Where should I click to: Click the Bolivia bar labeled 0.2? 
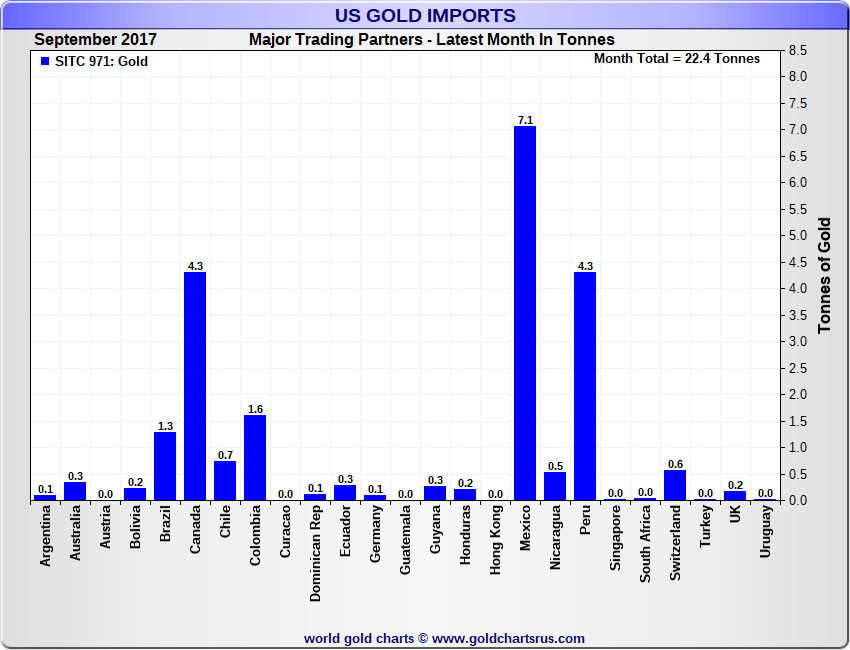point(135,494)
